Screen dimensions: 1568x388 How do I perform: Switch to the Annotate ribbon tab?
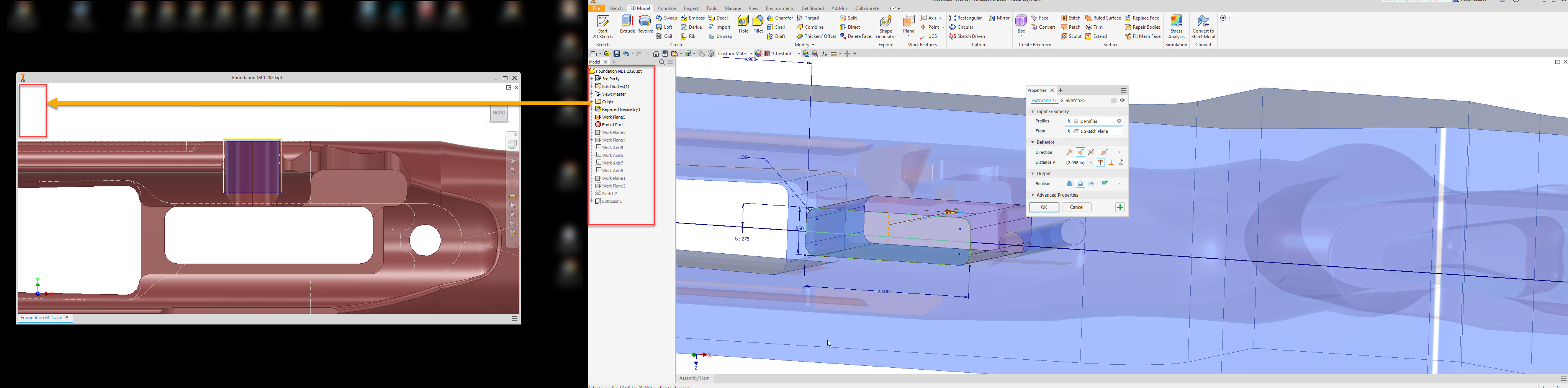pyautogui.click(x=666, y=8)
